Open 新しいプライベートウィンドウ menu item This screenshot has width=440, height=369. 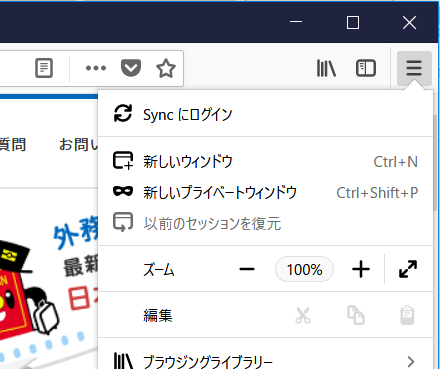pyautogui.click(x=265, y=192)
